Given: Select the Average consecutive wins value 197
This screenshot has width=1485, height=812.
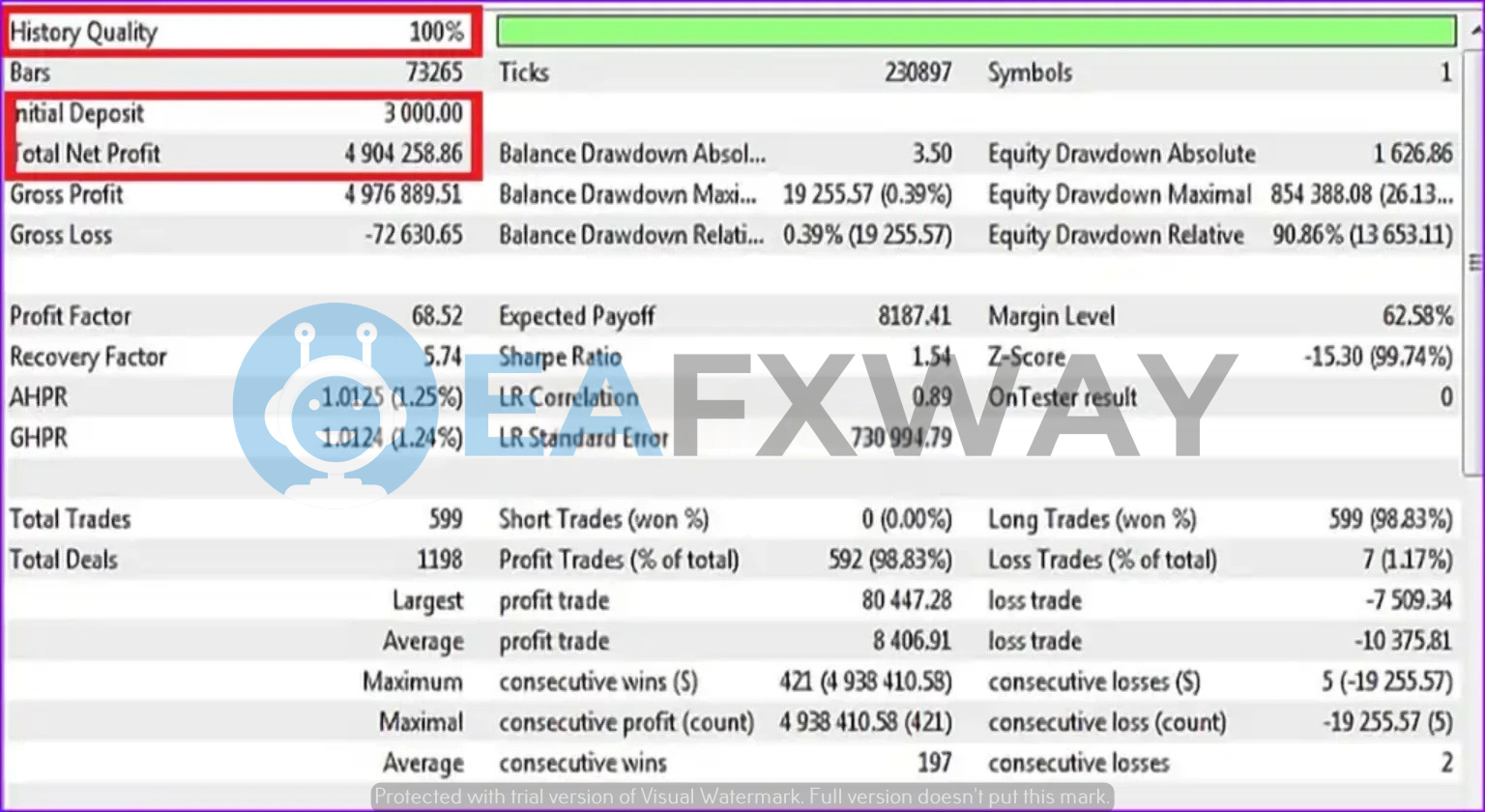Looking at the screenshot, I should point(936,763).
